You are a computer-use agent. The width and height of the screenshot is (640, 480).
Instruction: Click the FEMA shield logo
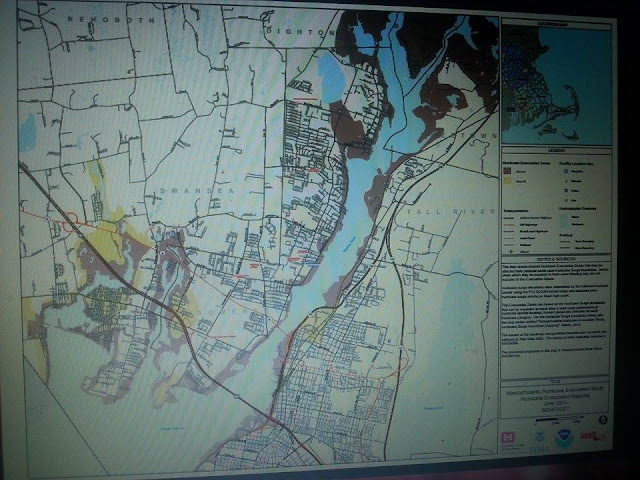(x=540, y=436)
